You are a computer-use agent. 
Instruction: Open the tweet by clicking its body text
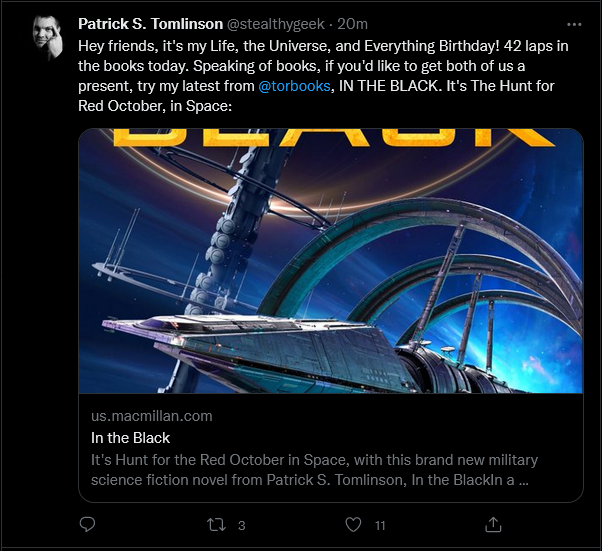click(x=323, y=76)
